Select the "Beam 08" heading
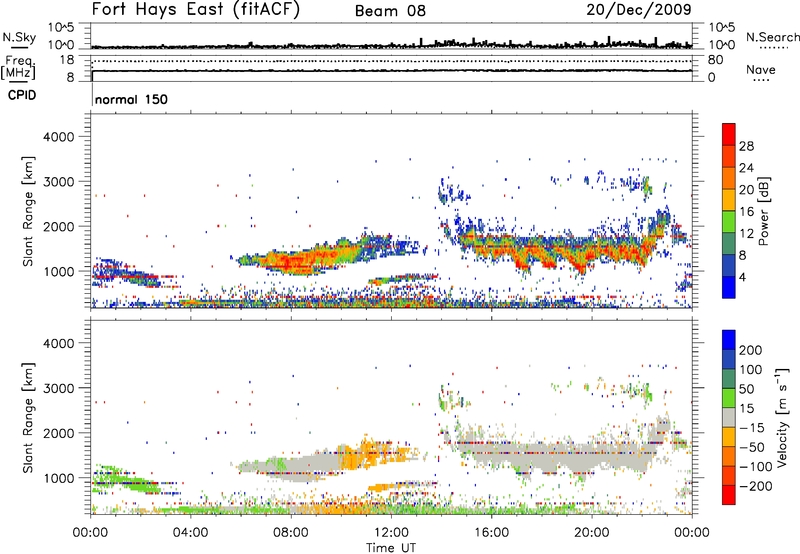 pos(390,11)
